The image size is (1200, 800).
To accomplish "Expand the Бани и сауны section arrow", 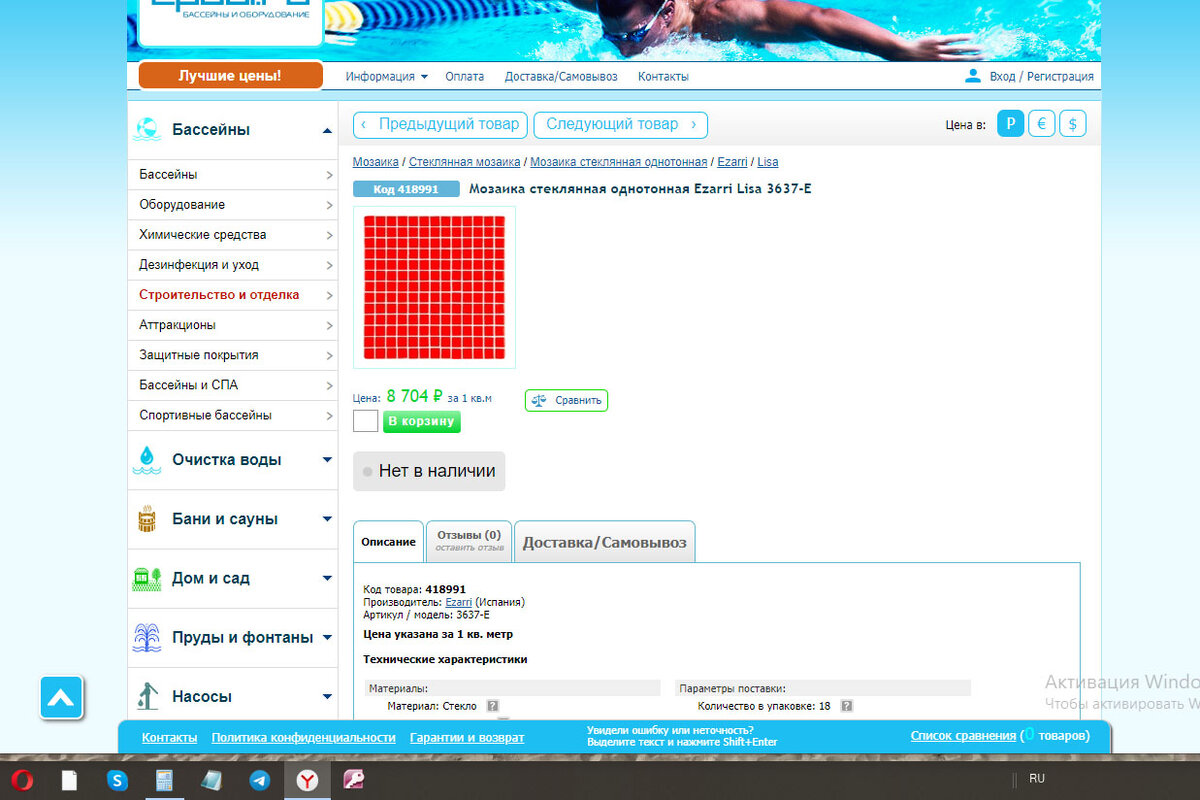I will 327,519.
